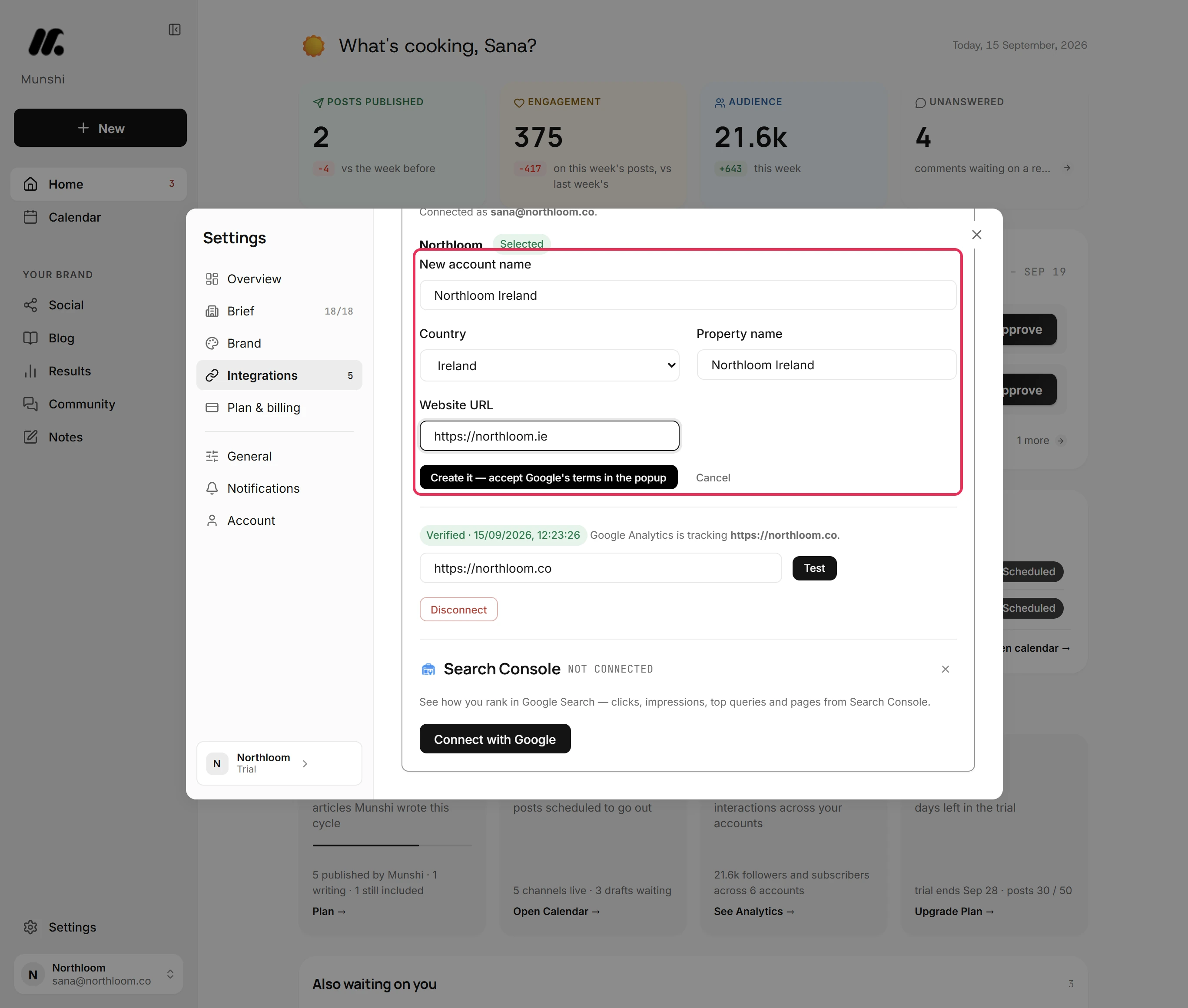This screenshot has width=1188, height=1008.
Task: Click the Posts Published paper plane icon
Action: pyautogui.click(x=318, y=103)
